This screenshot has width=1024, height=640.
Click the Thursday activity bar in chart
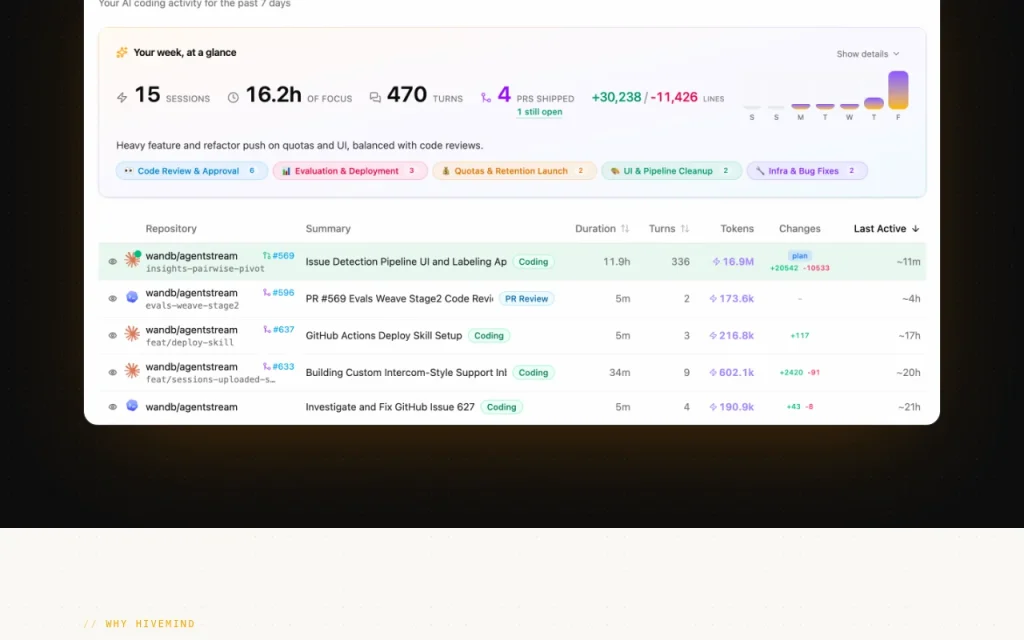(x=874, y=103)
